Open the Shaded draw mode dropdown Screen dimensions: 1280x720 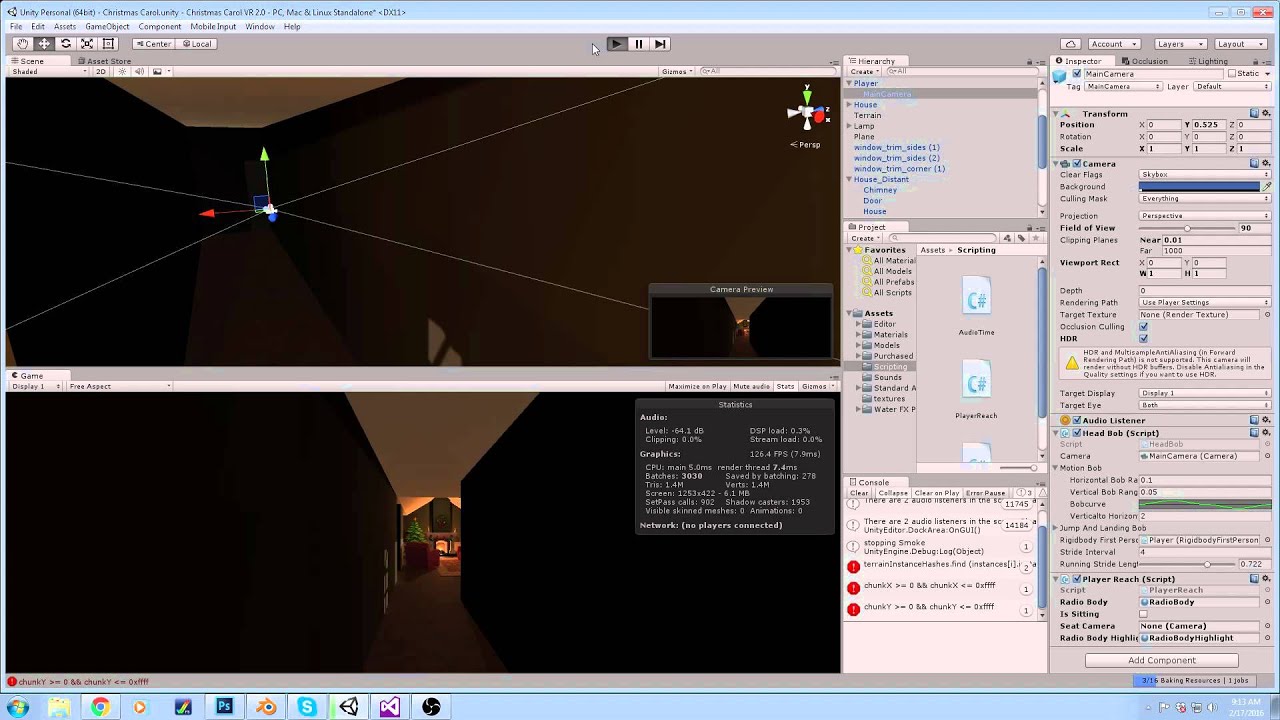48,72
